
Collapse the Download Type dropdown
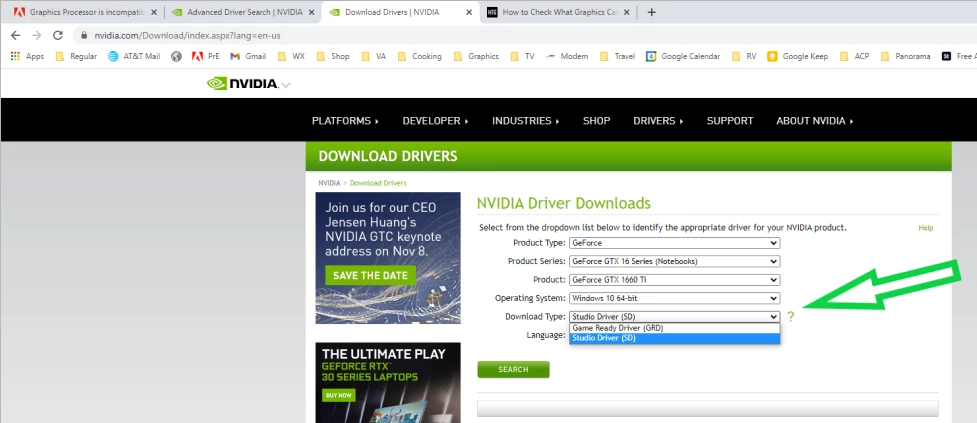pyautogui.click(x=674, y=316)
